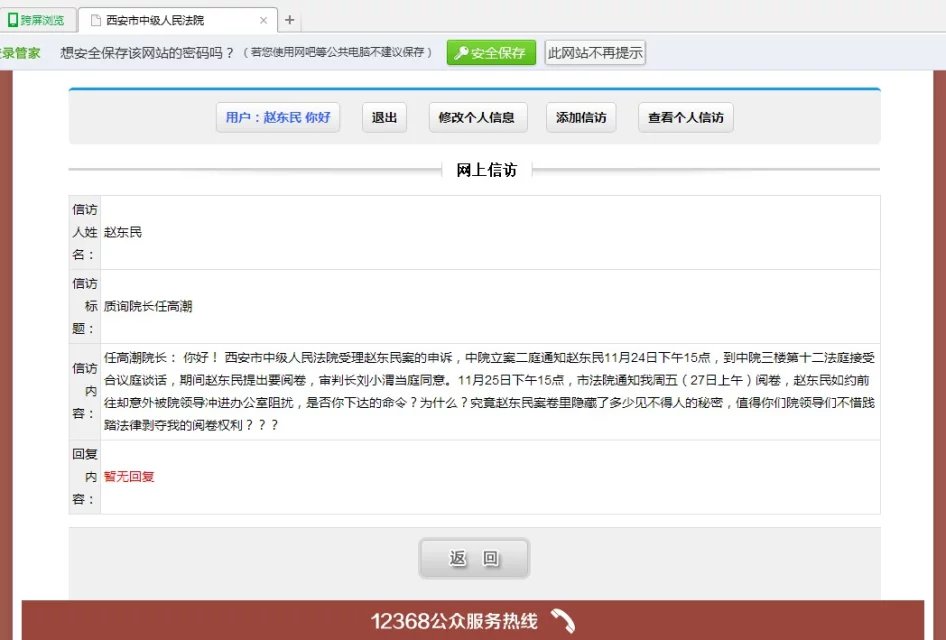Click the red 暂无回复 reply text
Viewport: 946px width, 640px height.
[129, 477]
